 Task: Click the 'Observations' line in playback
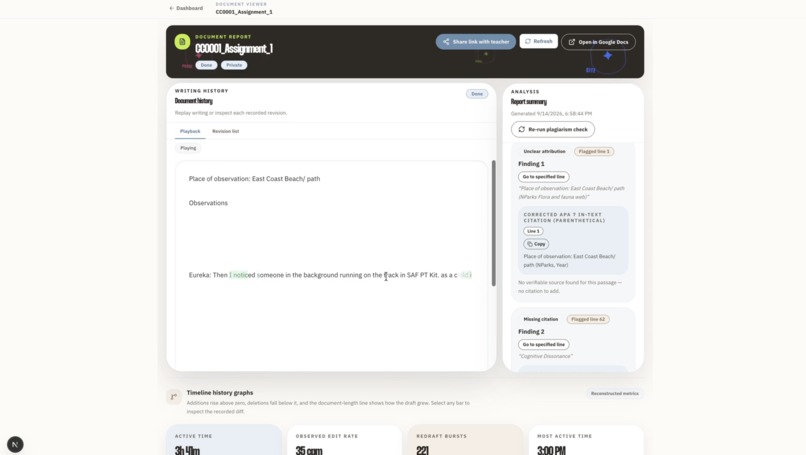(x=208, y=203)
